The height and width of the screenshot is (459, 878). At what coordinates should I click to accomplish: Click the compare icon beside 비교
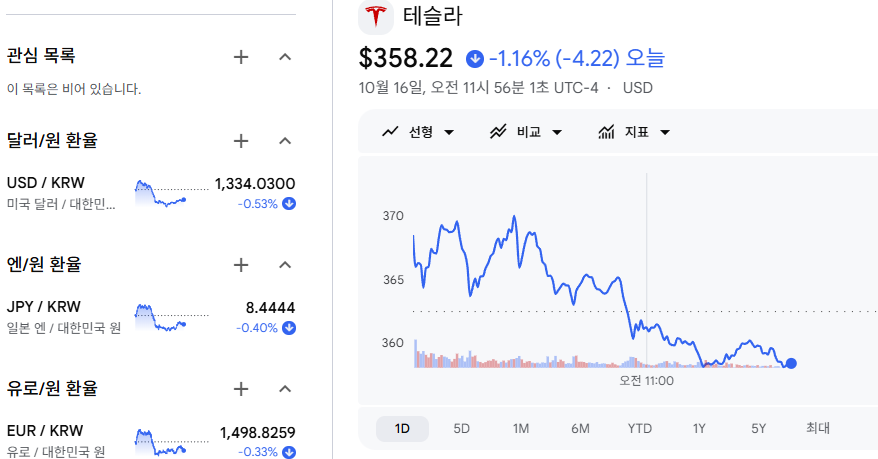pyautogui.click(x=498, y=132)
